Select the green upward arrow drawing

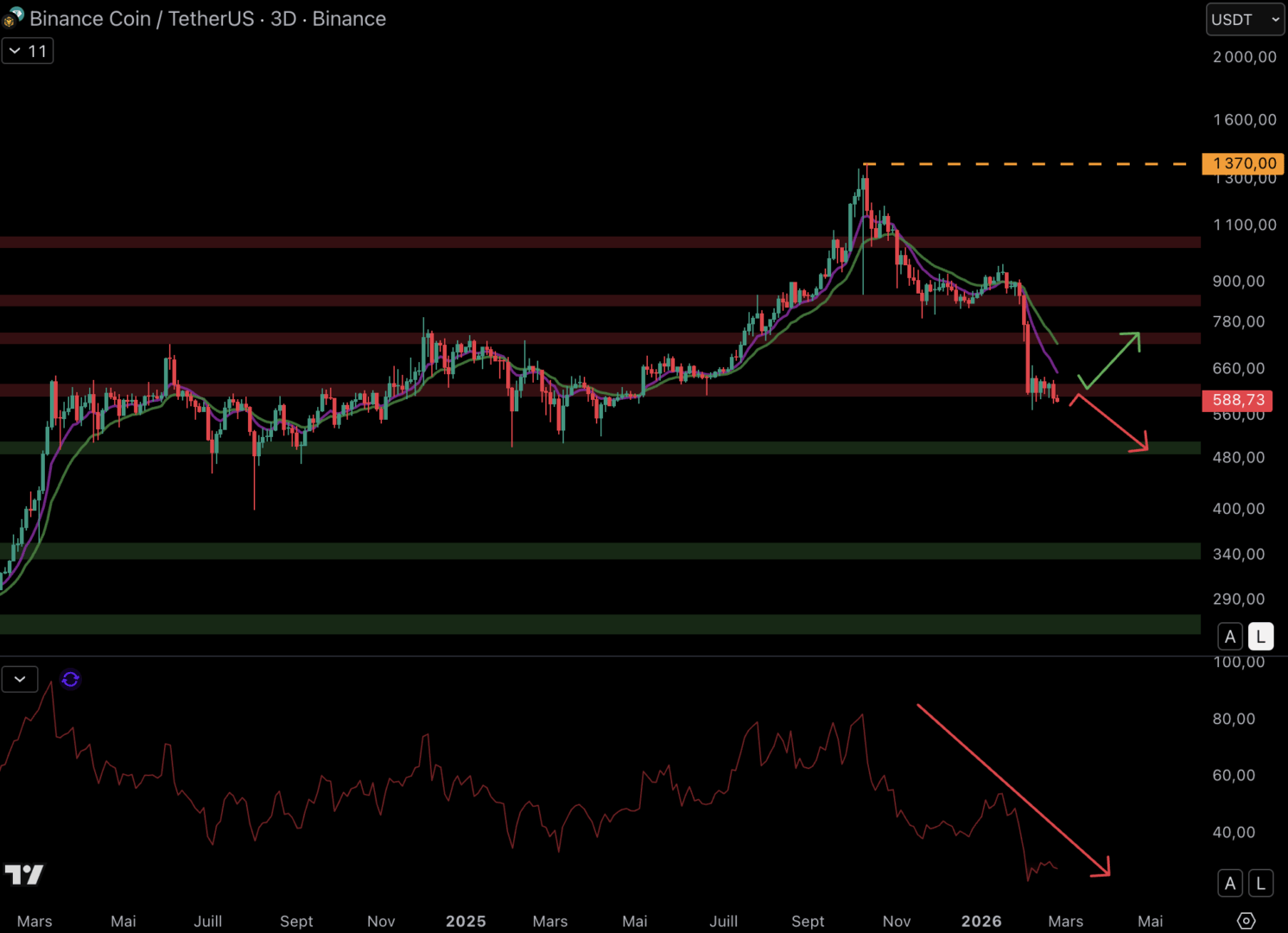(x=1112, y=359)
